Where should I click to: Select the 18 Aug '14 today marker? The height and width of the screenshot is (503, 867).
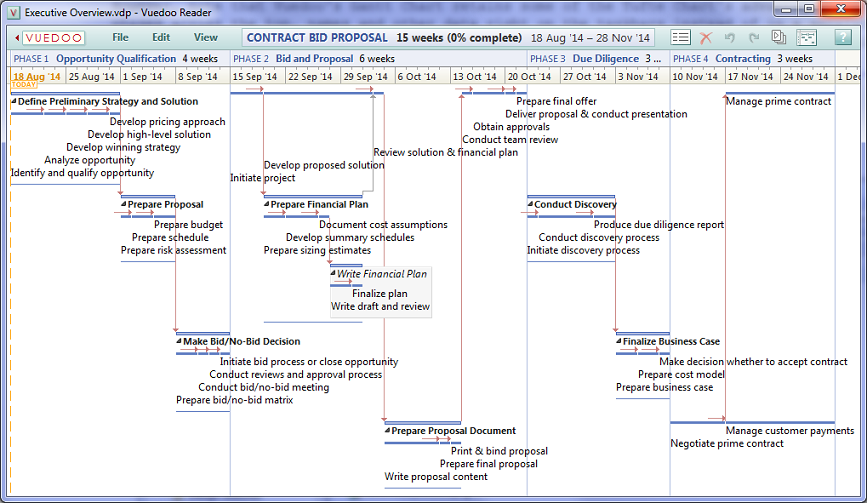pos(36,76)
